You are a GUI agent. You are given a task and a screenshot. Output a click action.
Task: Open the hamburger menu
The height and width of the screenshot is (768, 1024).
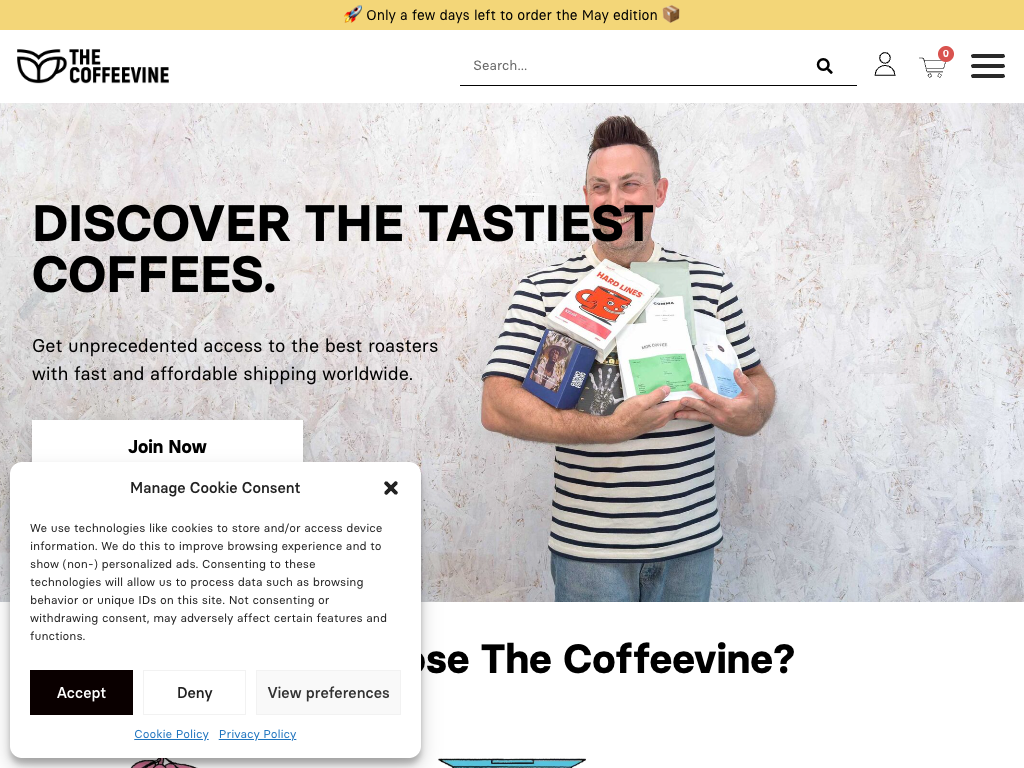pyautogui.click(x=987, y=66)
